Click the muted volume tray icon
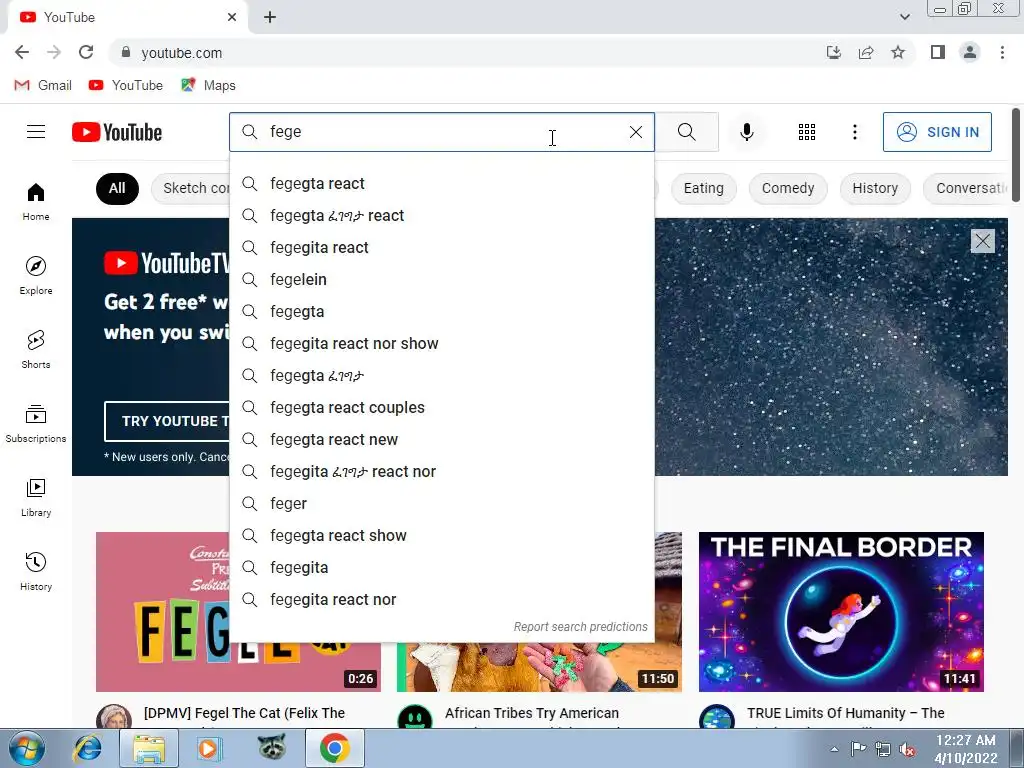 click(x=907, y=750)
